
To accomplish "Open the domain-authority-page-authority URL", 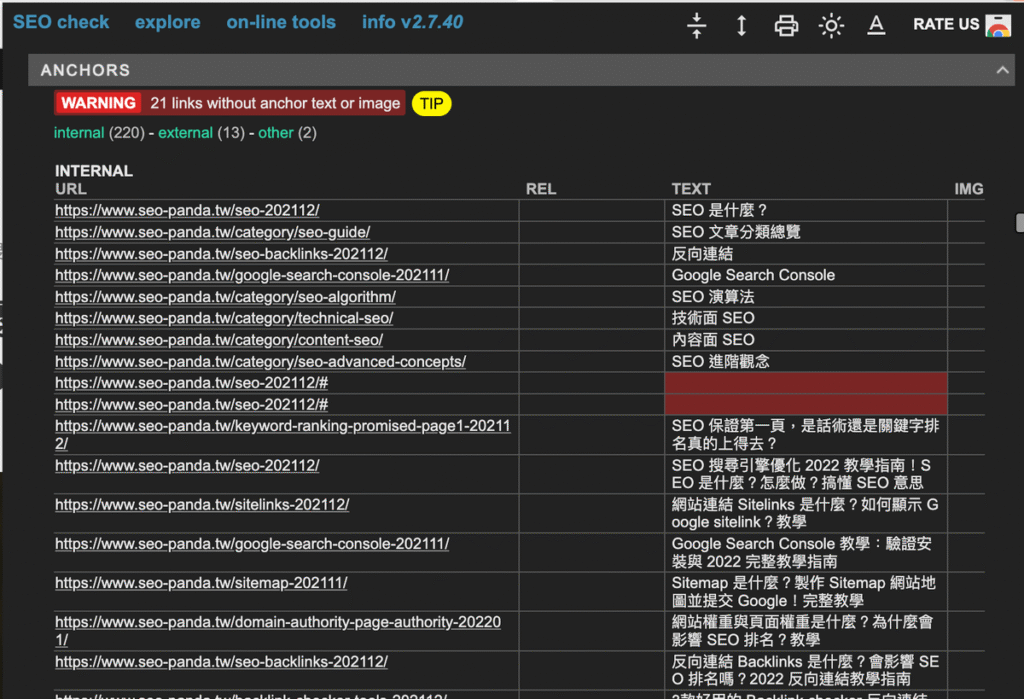I will coord(278,631).
